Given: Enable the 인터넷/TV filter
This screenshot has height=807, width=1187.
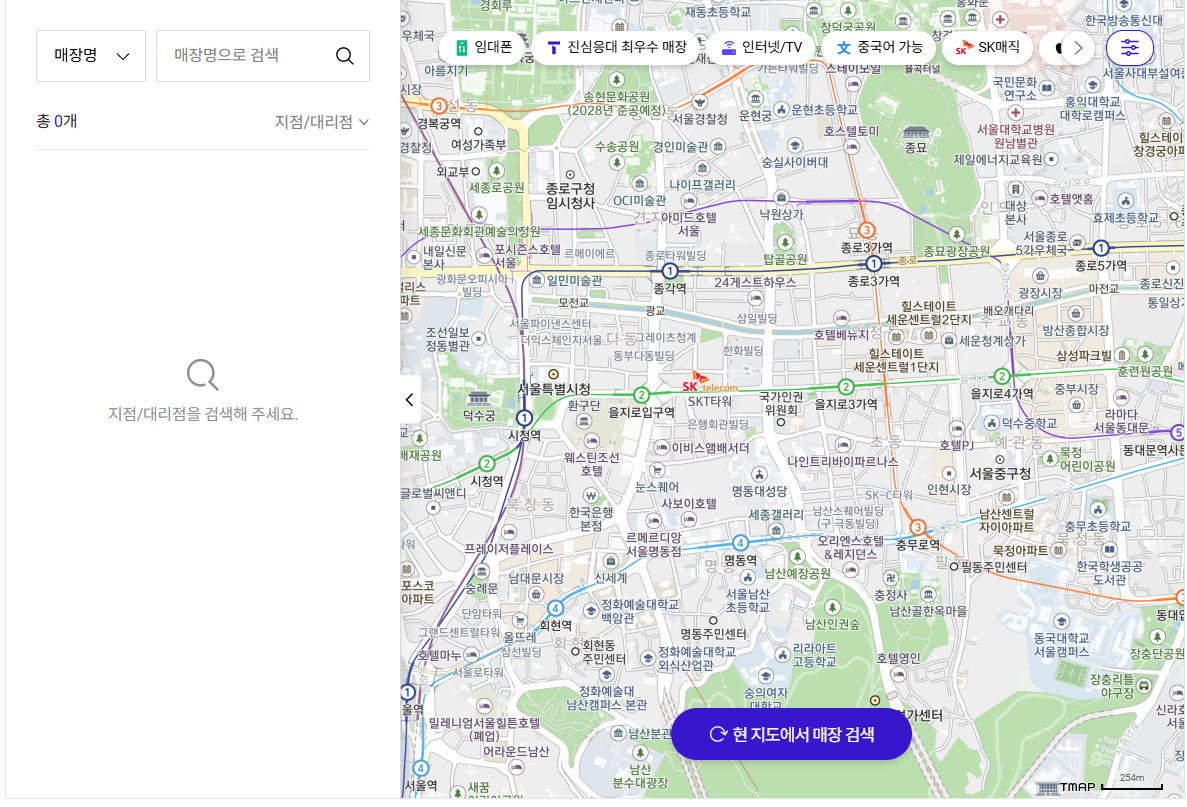Looking at the screenshot, I should (770, 47).
